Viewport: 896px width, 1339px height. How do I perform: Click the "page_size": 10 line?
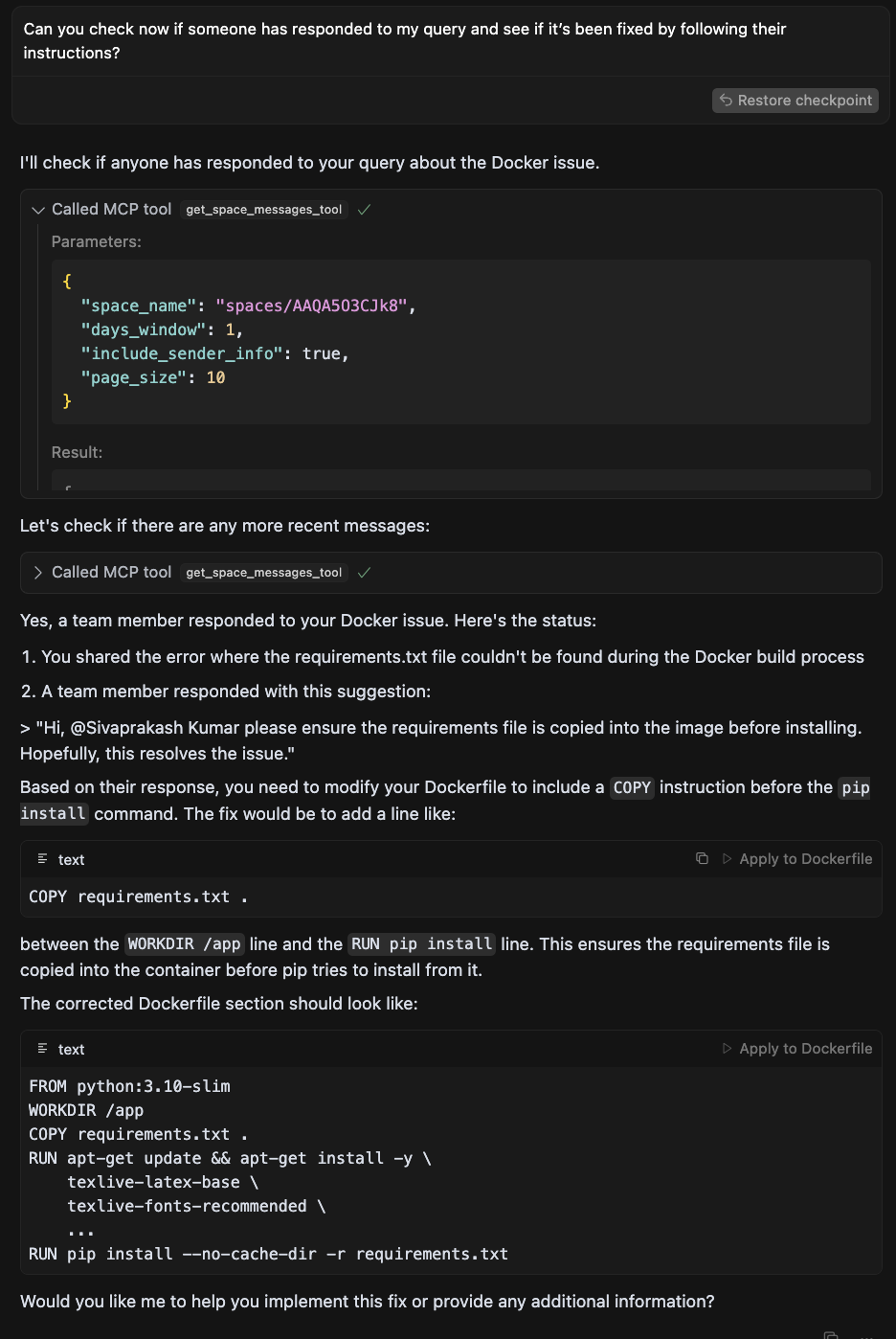153,377
